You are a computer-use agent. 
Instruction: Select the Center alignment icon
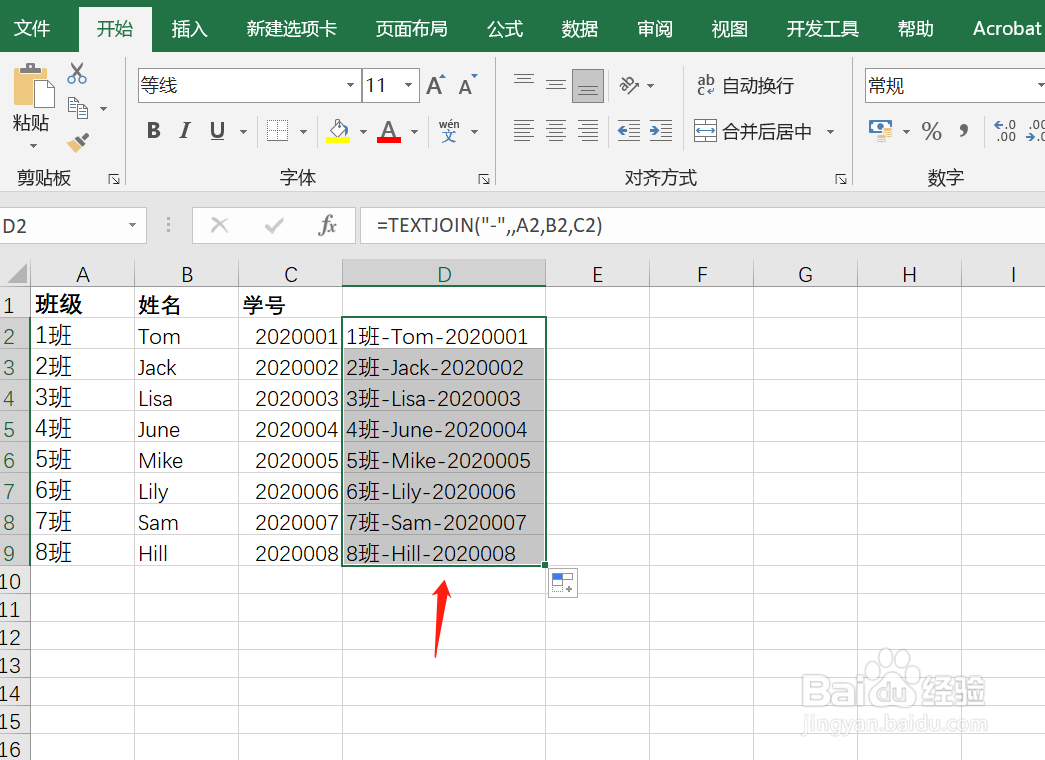[x=555, y=131]
